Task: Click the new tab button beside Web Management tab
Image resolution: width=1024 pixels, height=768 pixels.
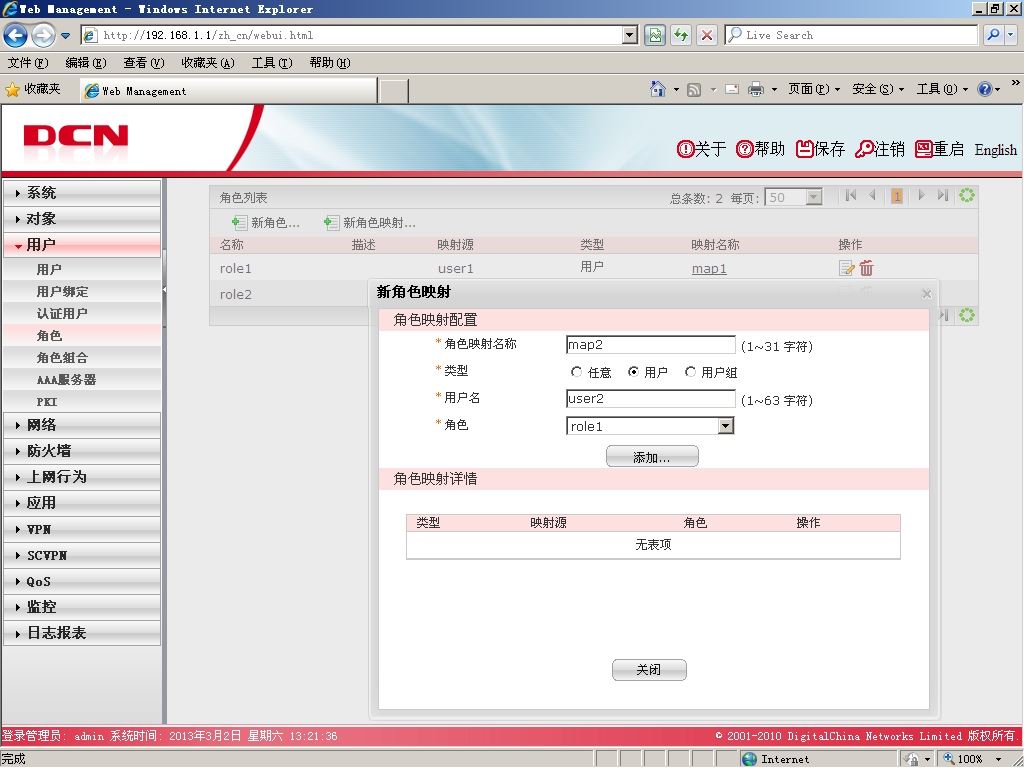Action: click(x=394, y=91)
